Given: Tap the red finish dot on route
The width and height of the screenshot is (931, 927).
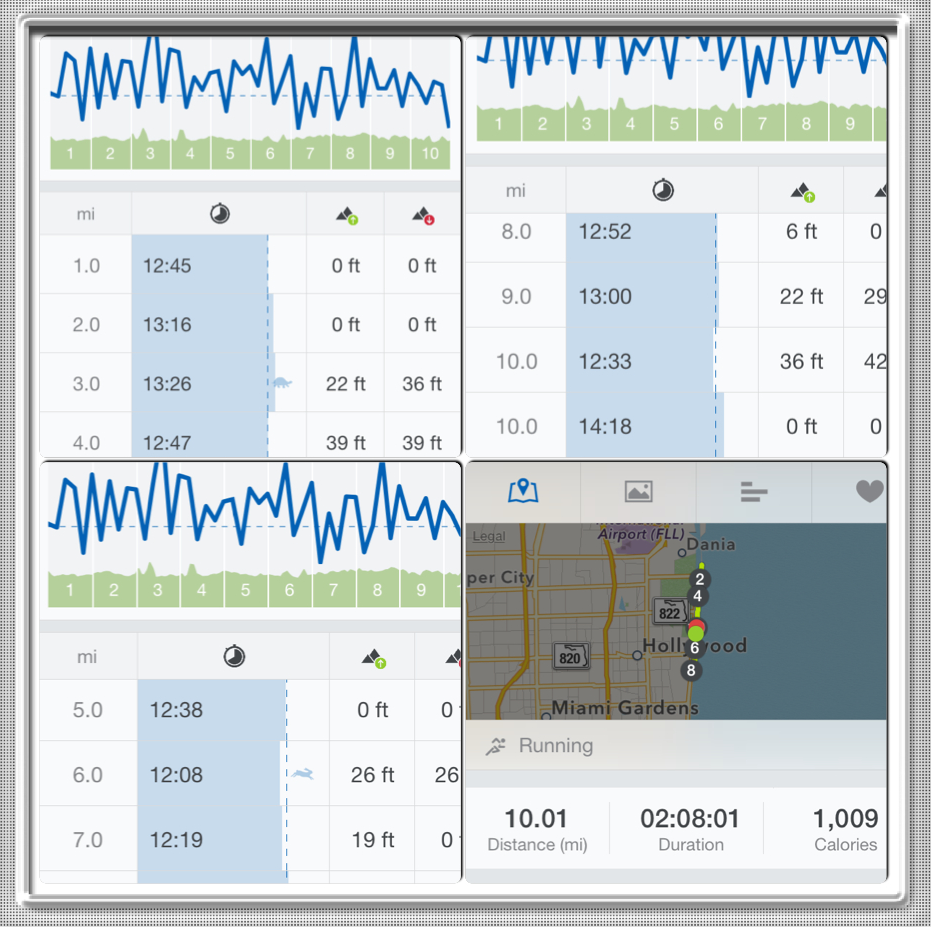Looking at the screenshot, I should 697,625.
